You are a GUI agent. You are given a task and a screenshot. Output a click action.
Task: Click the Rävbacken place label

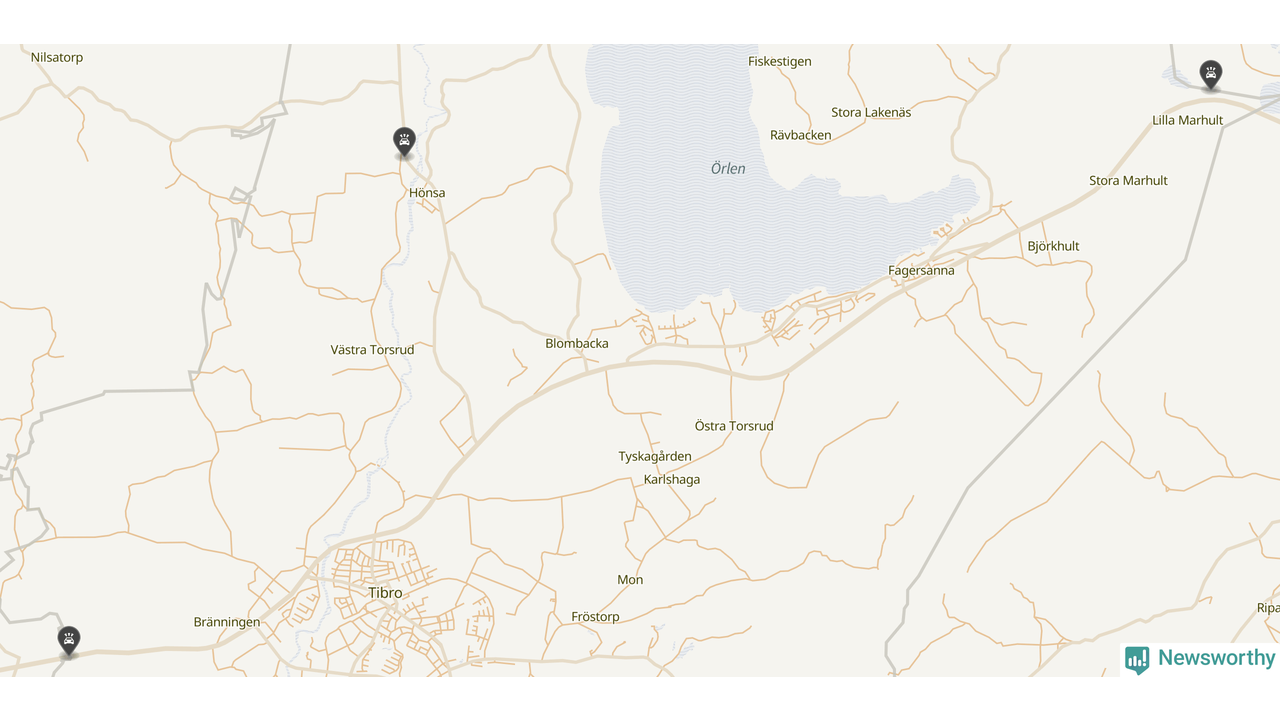[801, 136]
